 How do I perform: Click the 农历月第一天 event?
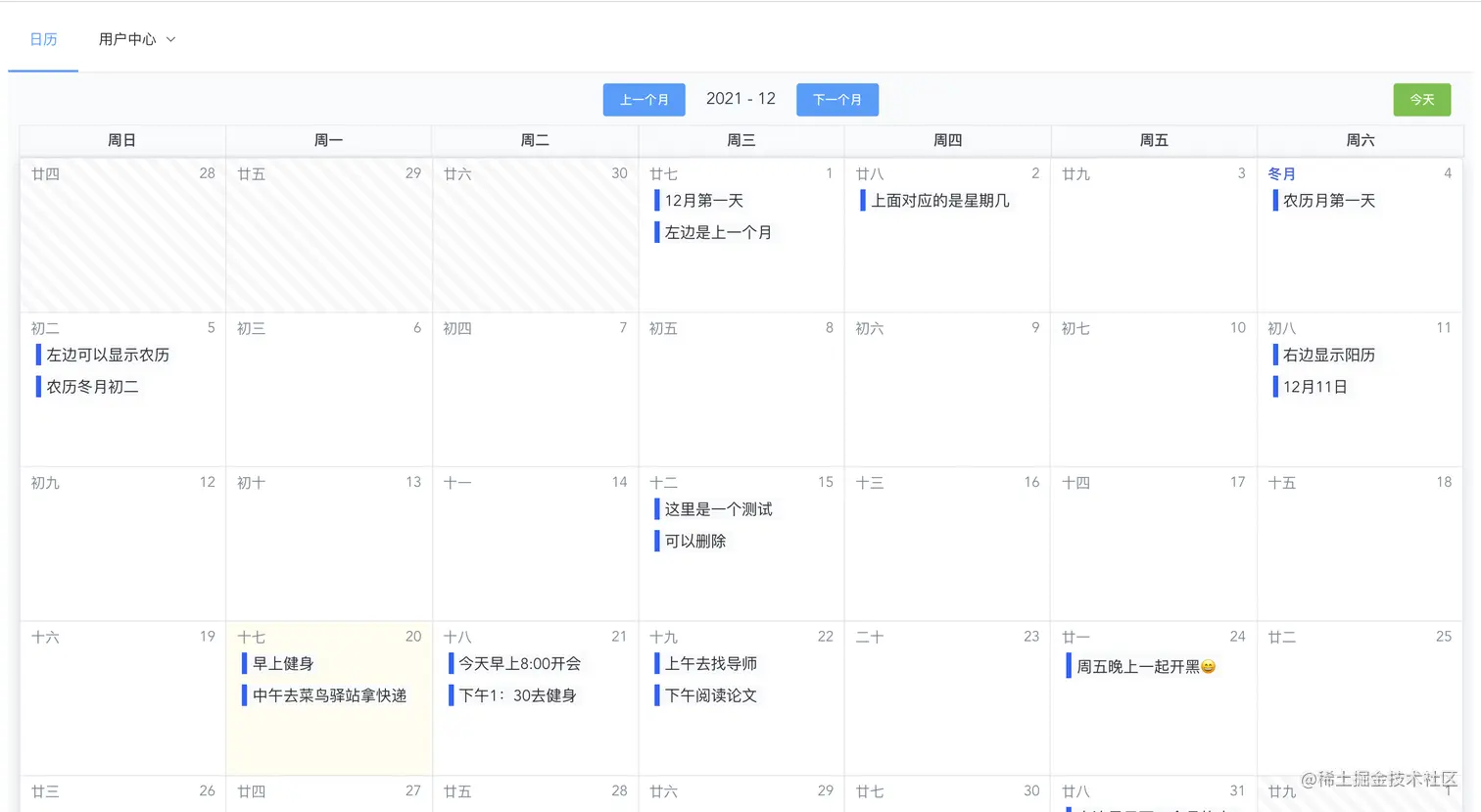pos(1326,200)
